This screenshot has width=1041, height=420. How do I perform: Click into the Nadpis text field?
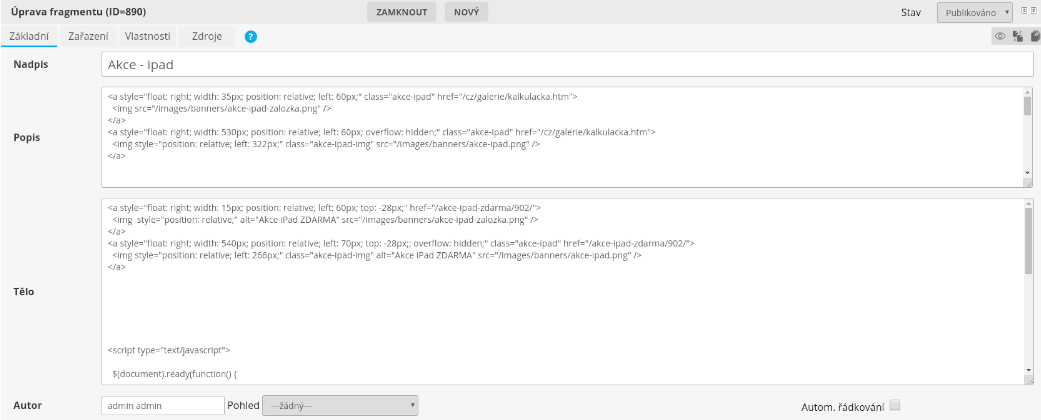566,65
